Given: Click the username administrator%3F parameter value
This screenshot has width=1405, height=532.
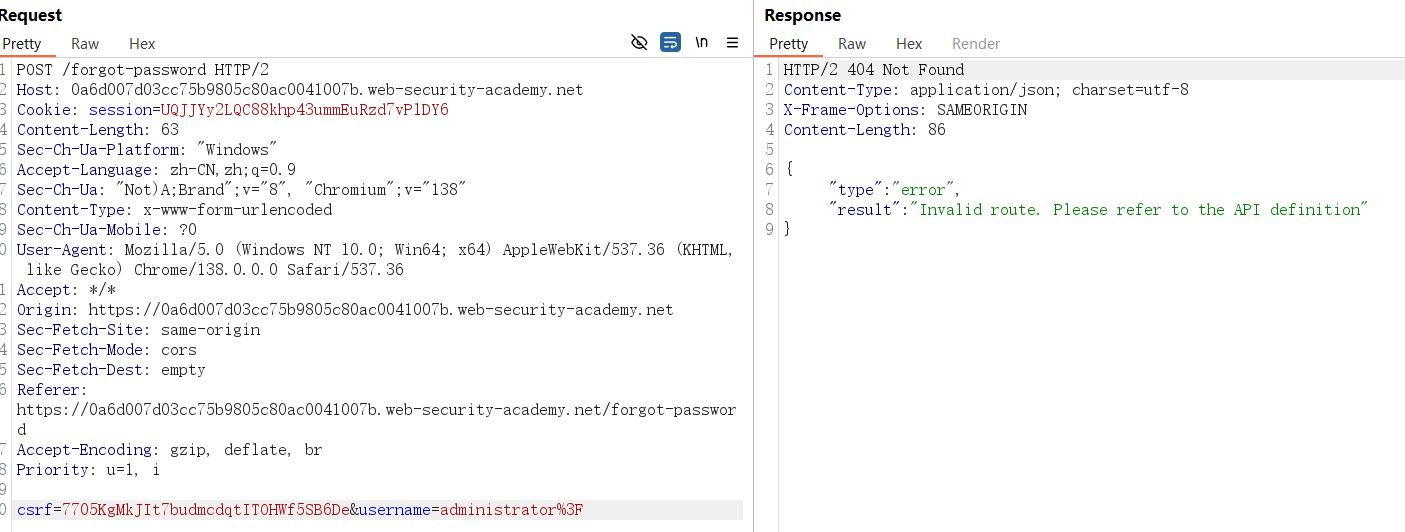Looking at the screenshot, I should (x=512, y=510).
